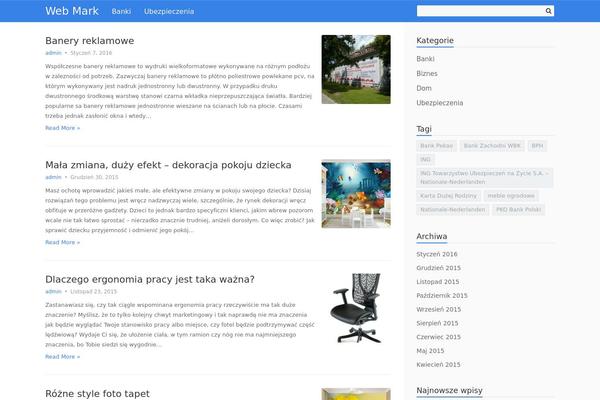This screenshot has width=600, height=400.
Task: Open the banner advertisement thumbnail
Action: [356, 69]
